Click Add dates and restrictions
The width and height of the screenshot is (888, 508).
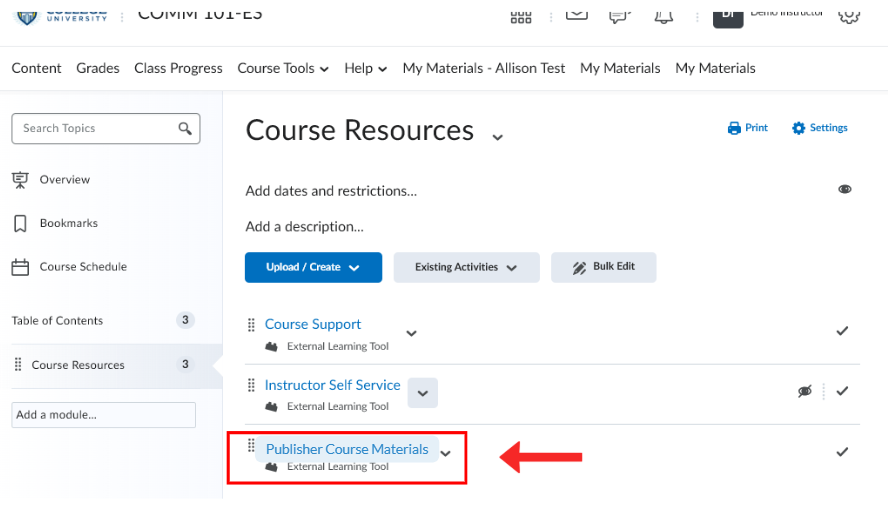(331, 191)
